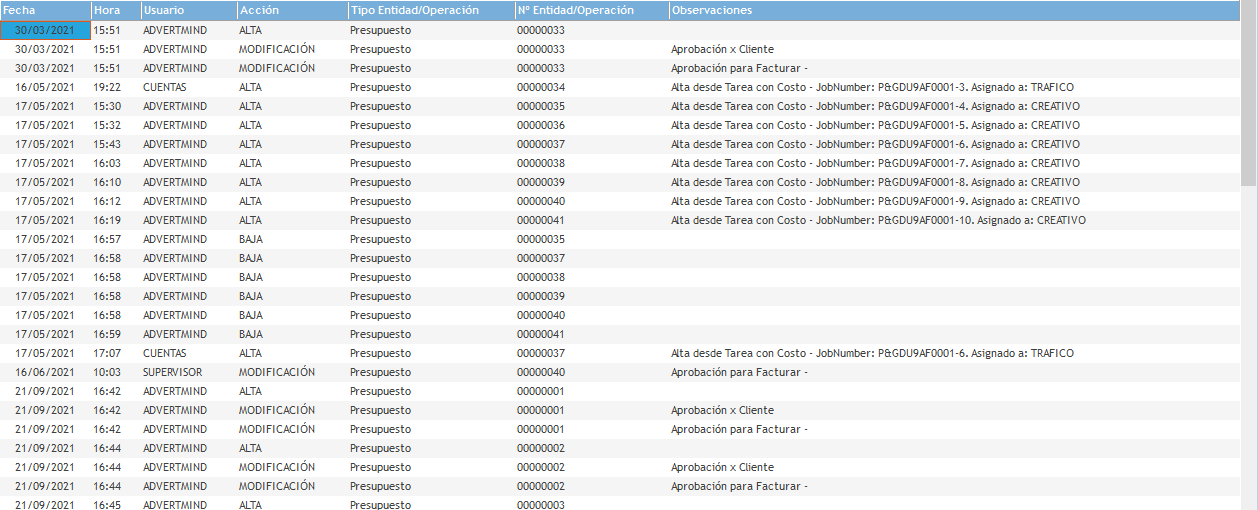Click the 16/05/2021 date cell
Viewport: 1258px width, 510px height.
click(x=45, y=87)
